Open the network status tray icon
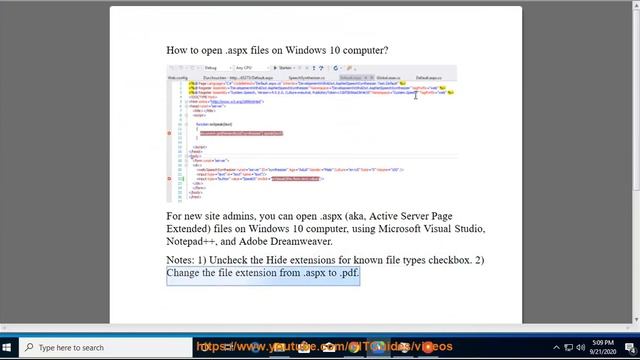This screenshot has height=360, width=640. pos(569,348)
